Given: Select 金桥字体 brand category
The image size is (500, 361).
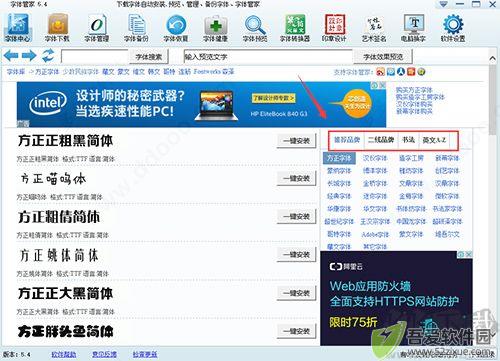Looking at the screenshot, I should pyautogui.click(x=375, y=183).
